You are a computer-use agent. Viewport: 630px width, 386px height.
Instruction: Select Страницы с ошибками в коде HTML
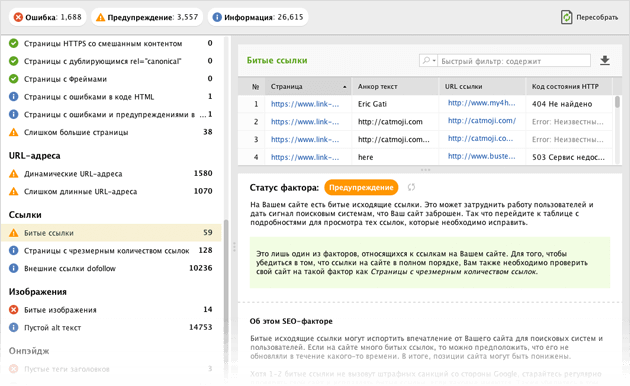pos(111,96)
